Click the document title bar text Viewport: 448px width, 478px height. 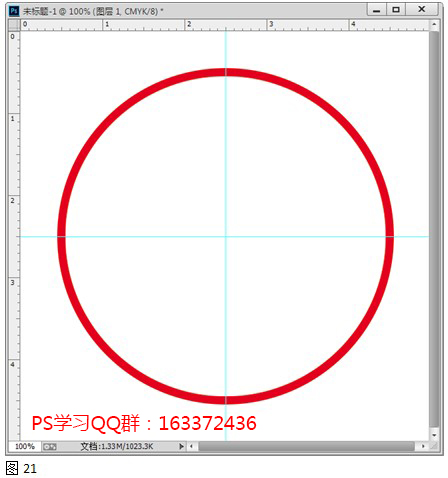93,11
